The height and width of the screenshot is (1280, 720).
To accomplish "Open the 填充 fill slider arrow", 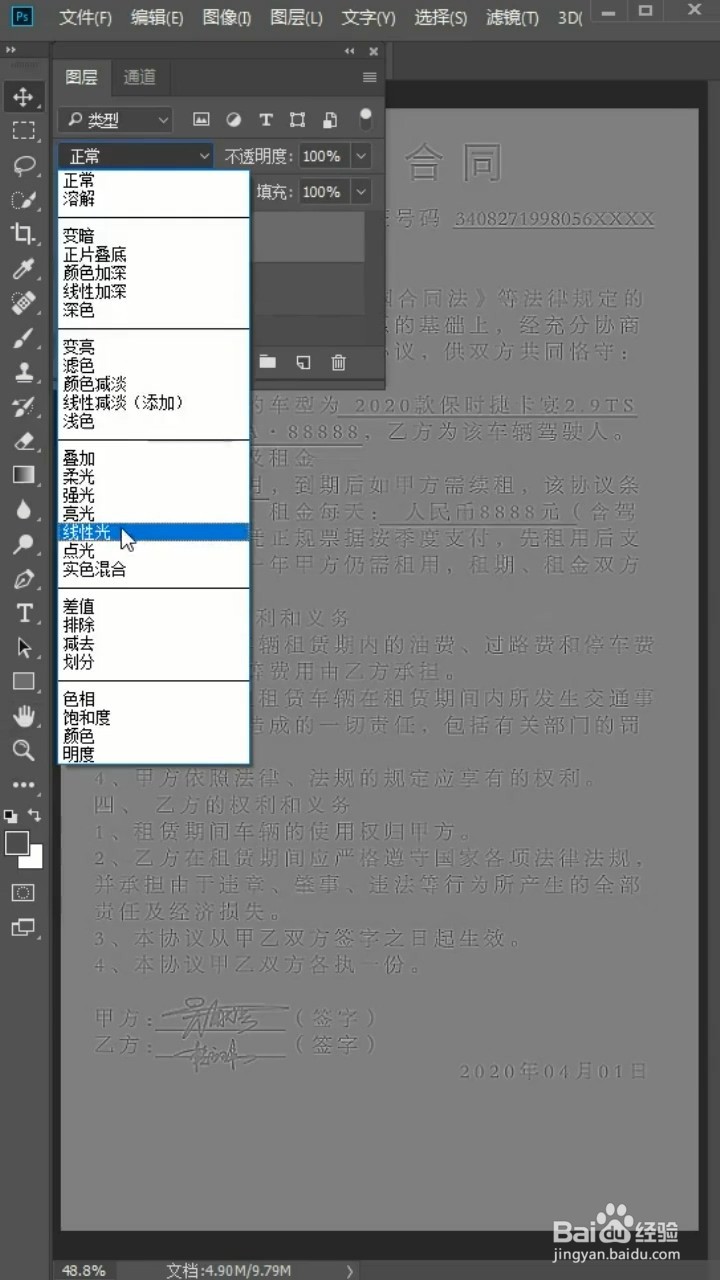I will 361,191.
